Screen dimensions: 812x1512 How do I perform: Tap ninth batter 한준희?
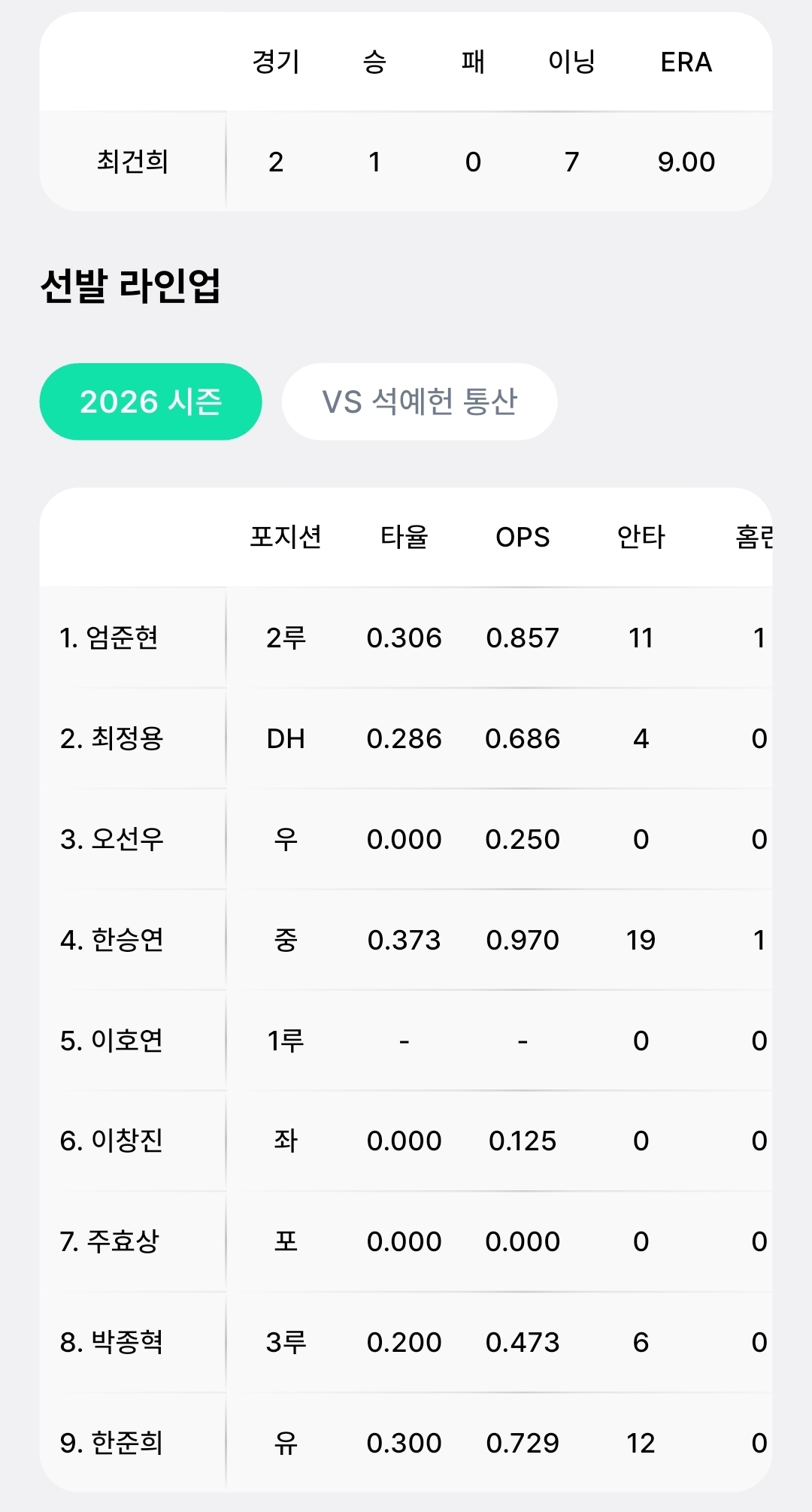112,1443
